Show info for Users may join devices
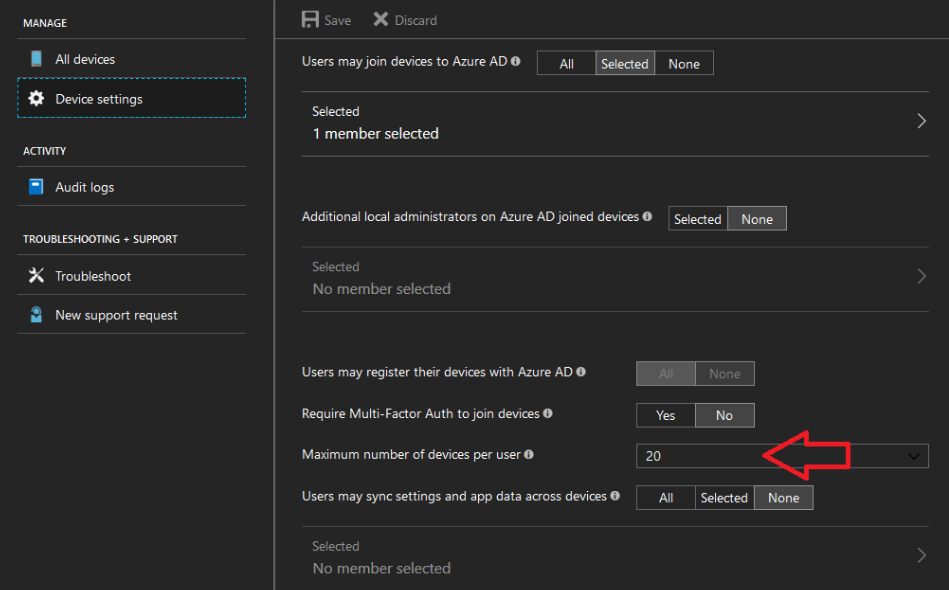Screen dimensions: 949x590 coord(516,61)
